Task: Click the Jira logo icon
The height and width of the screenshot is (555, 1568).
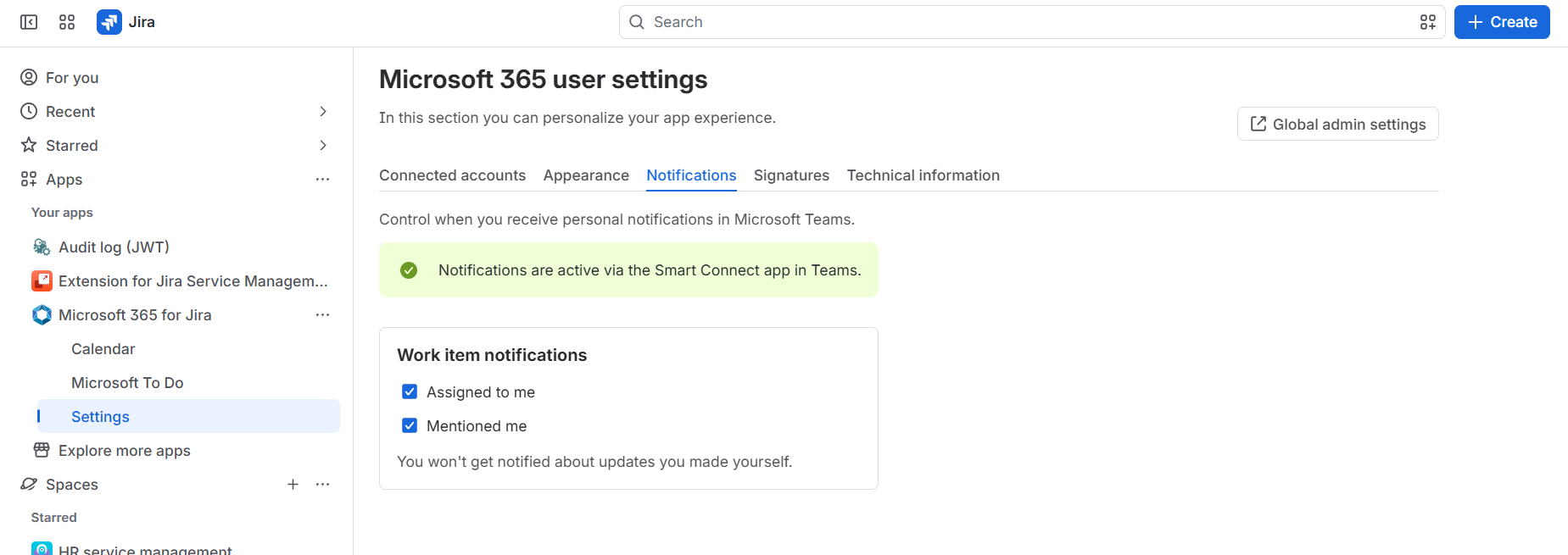Action: pyautogui.click(x=109, y=22)
